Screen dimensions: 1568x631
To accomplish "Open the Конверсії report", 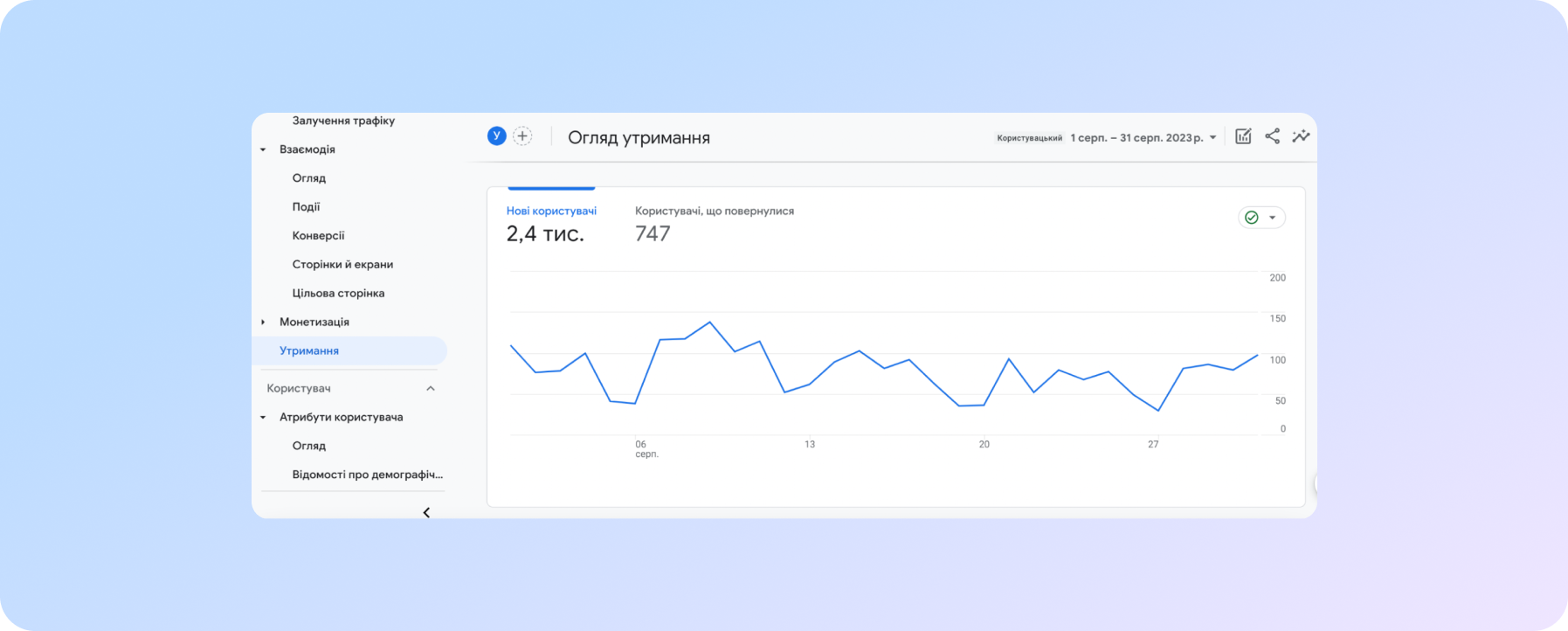I will (318, 236).
